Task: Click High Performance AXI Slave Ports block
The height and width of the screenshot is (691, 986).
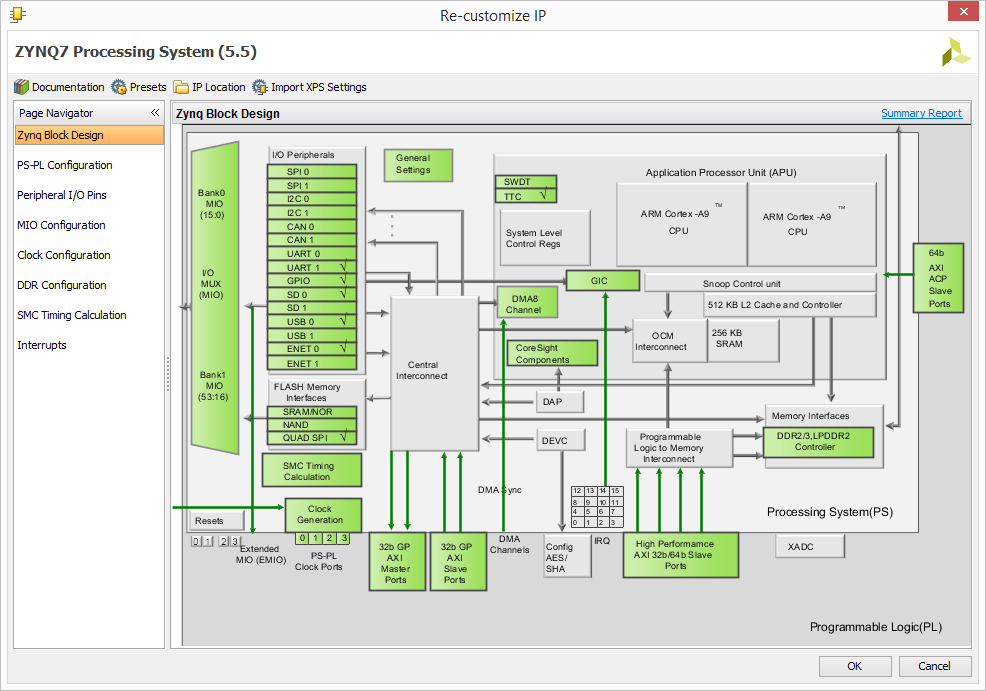Action: tap(680, 555)
